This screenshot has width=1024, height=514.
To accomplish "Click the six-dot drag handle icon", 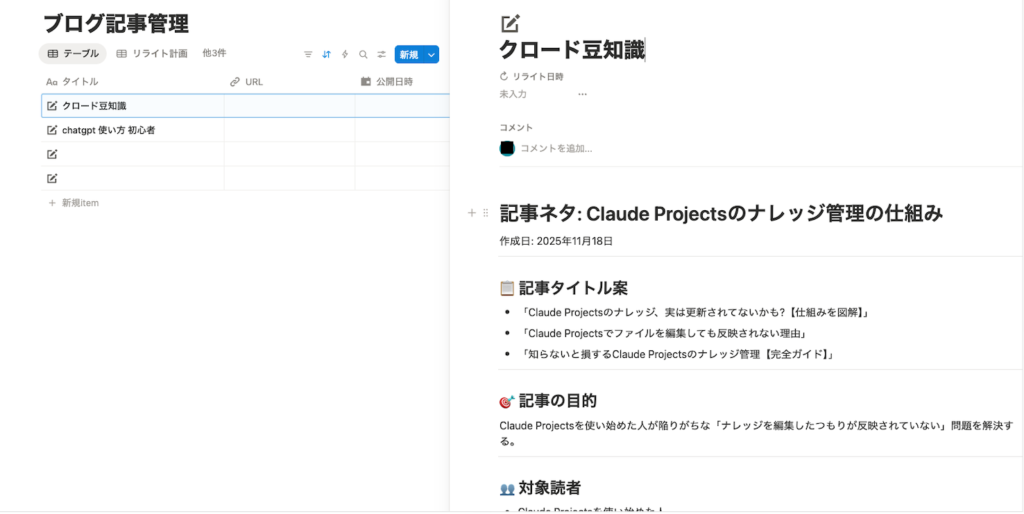I will pos(485,213).
